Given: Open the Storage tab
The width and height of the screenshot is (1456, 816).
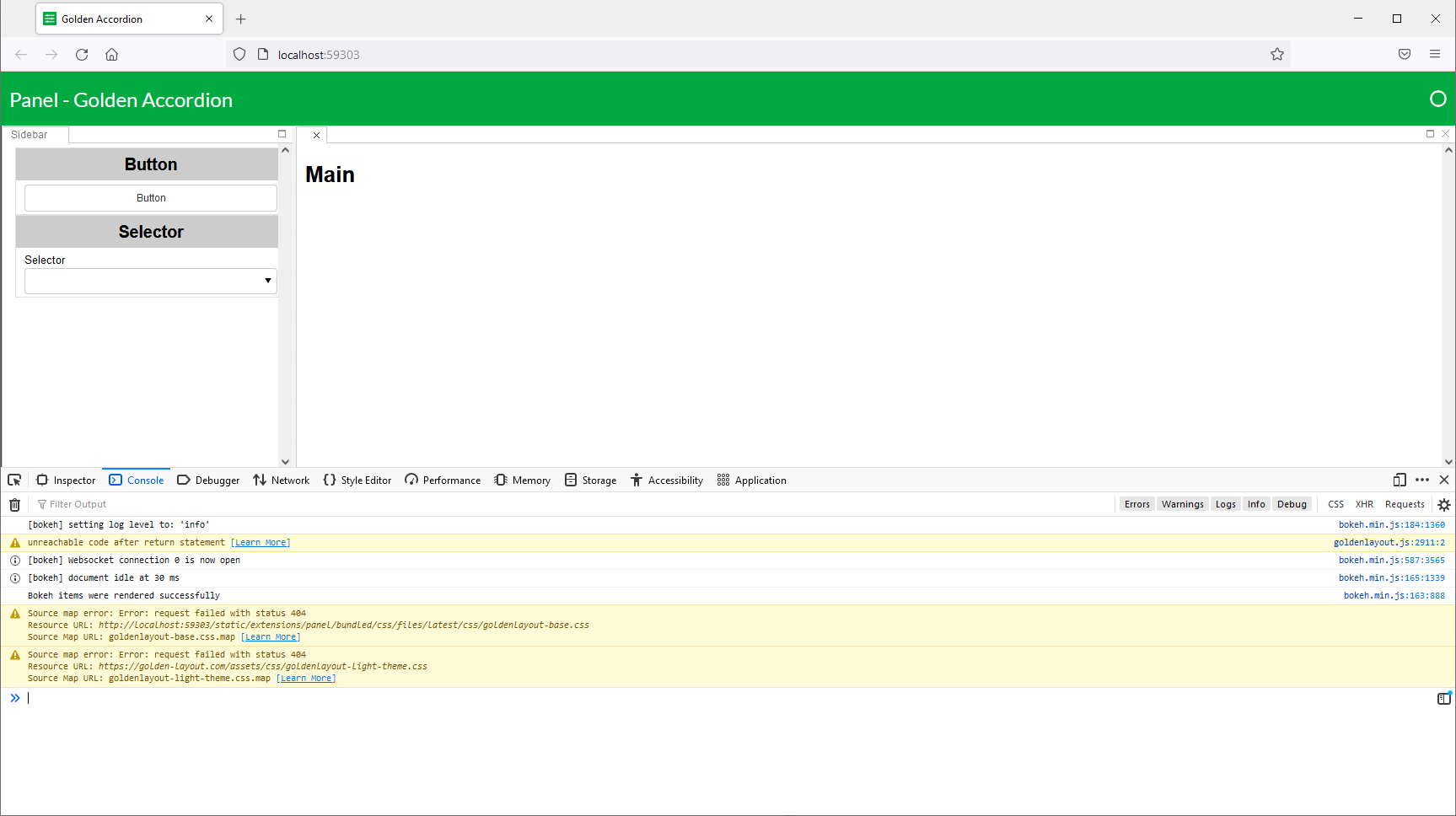Looking at the screenshot, I should pos(591,480).
